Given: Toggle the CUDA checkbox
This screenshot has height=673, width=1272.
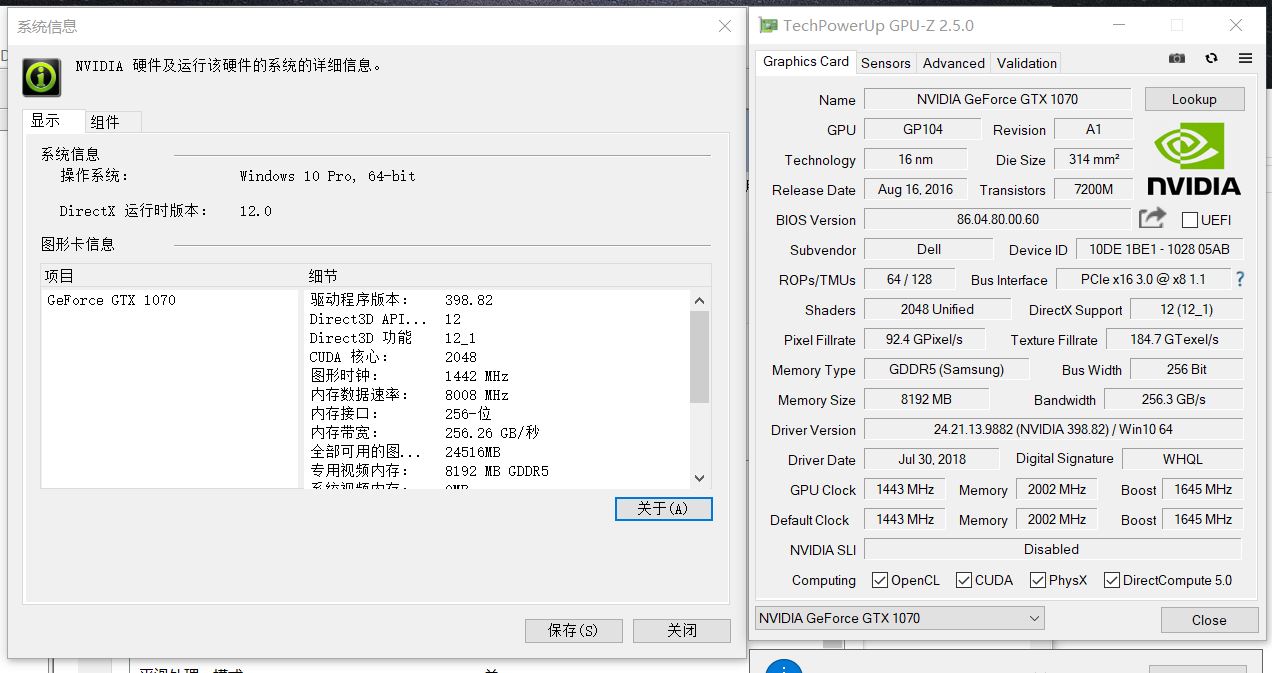Looking at the screenshot, I should point(964,580).
